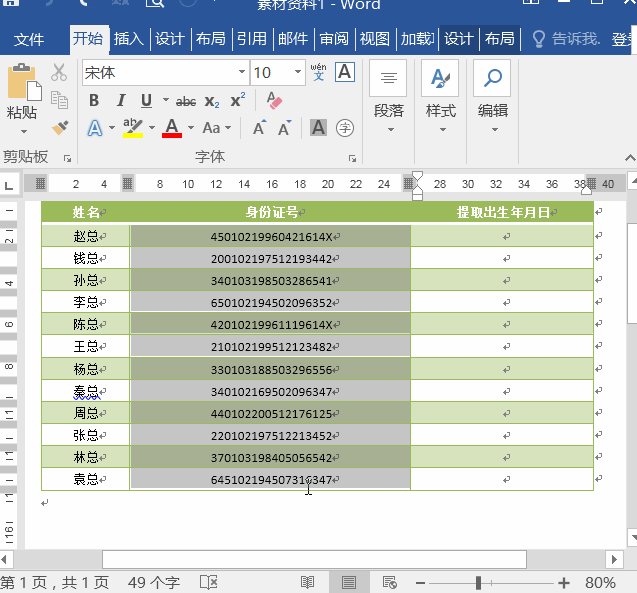637x593 pixels.
Task: Switch to Print Layout view icon
Action: tap(349, 582)
